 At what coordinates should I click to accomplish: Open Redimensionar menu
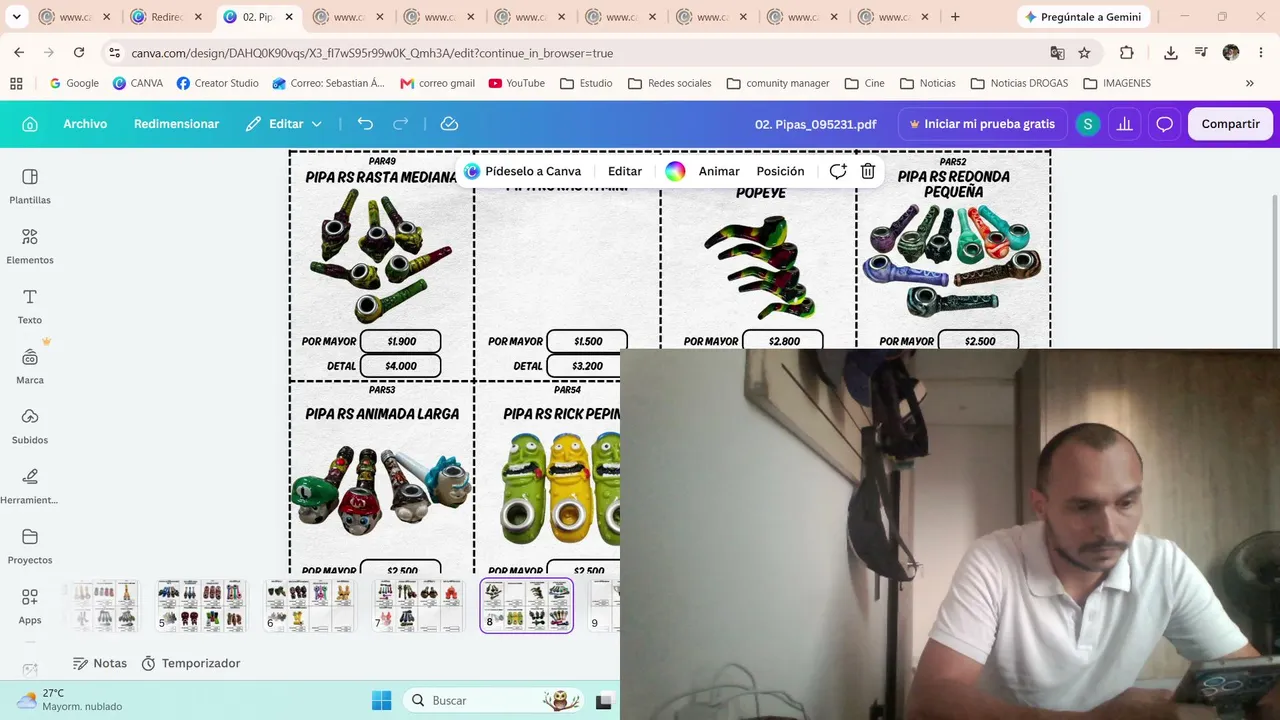[176, 124]
